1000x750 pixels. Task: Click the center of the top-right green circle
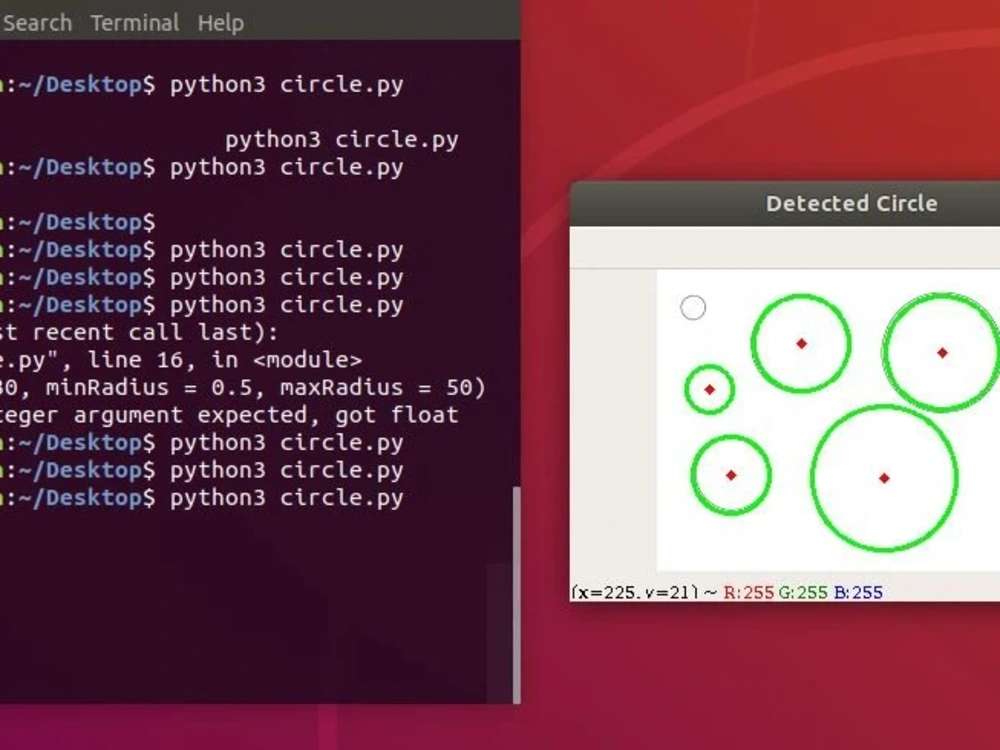943,353
